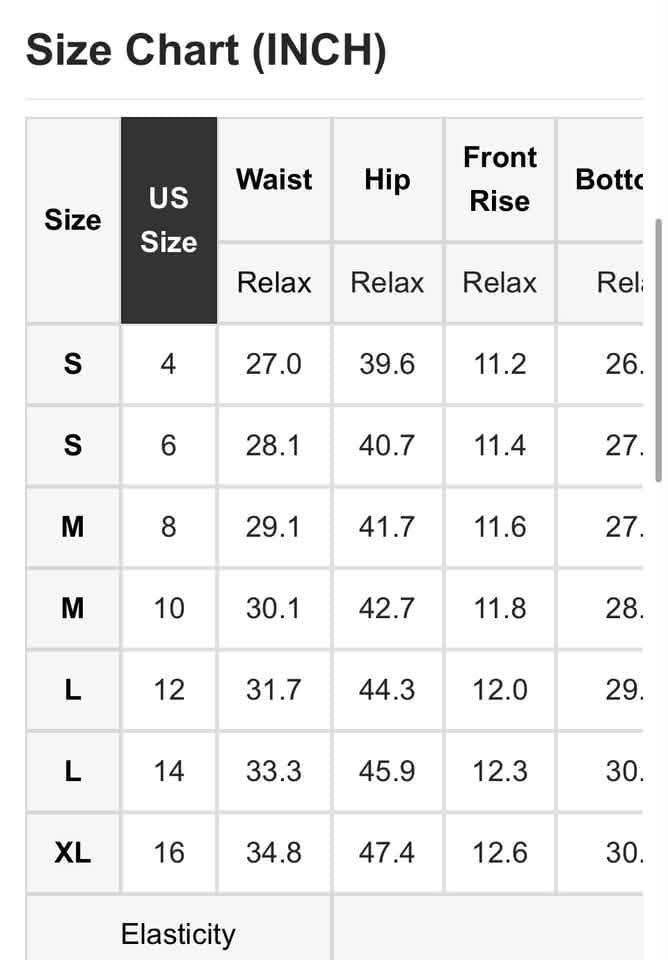Select US size 14 cell
The height and width of the screenshot is (960, 668).
coord(169,771)
